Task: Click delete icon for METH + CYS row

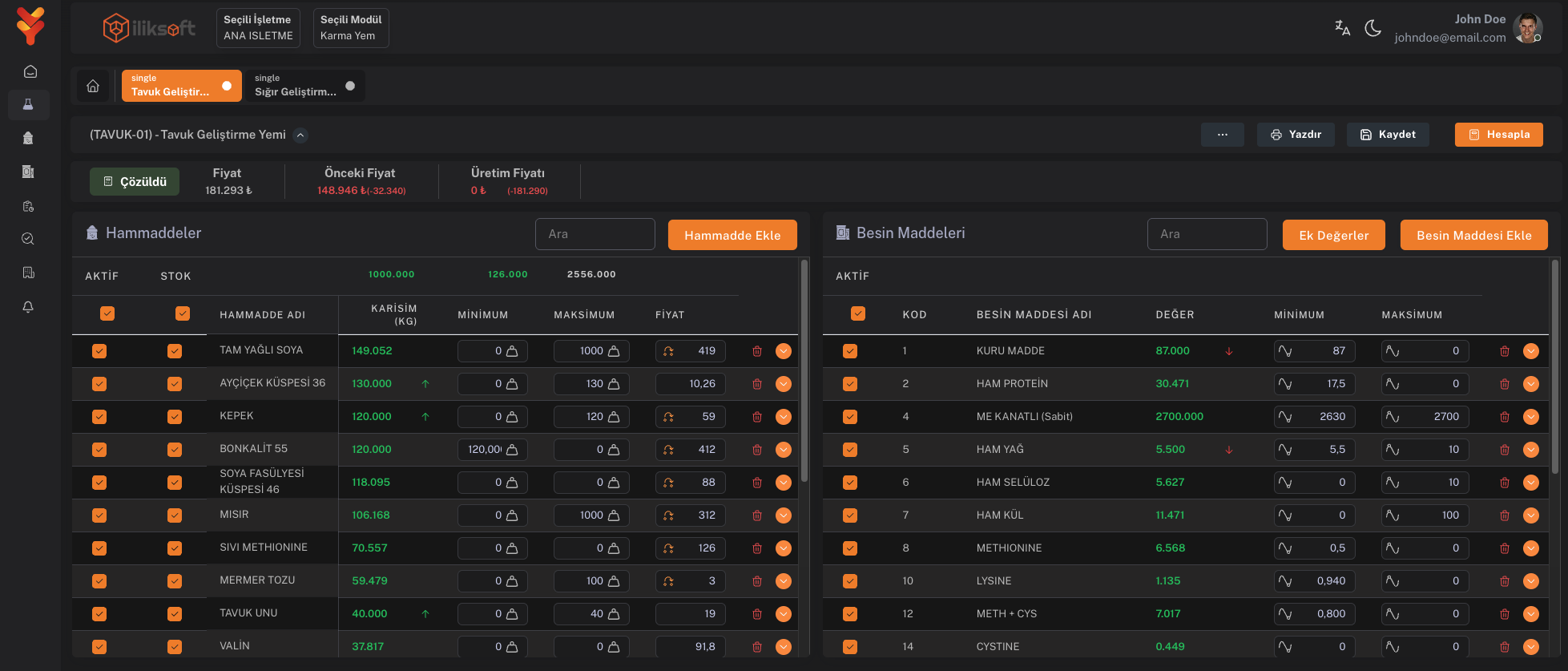Action: pos(1505,614)
